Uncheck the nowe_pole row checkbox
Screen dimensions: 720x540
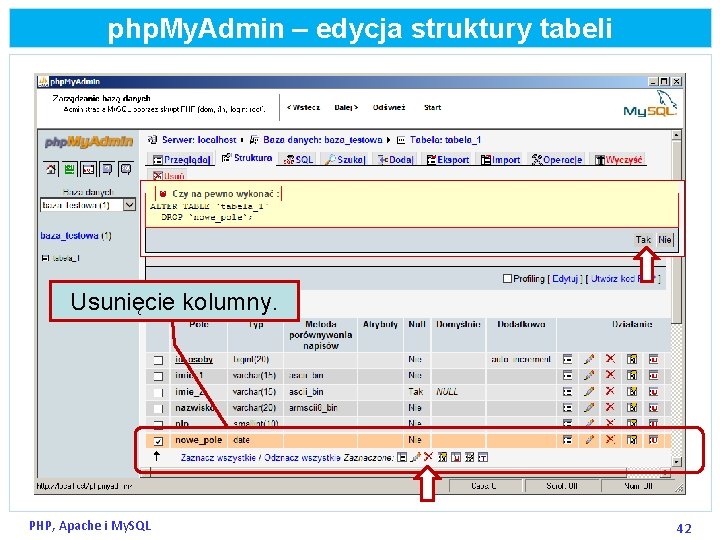point(158,441)
